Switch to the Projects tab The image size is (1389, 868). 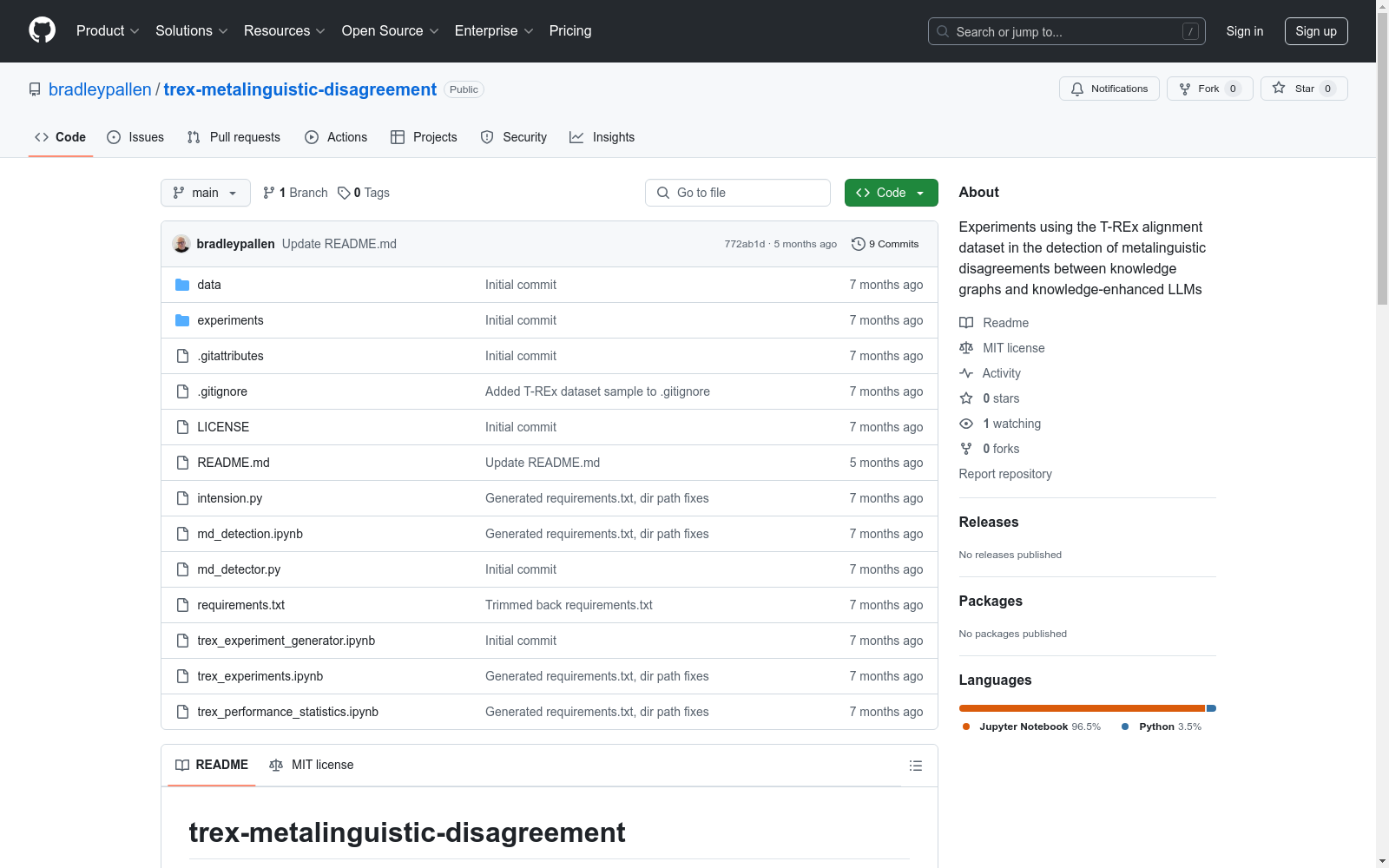424,137
